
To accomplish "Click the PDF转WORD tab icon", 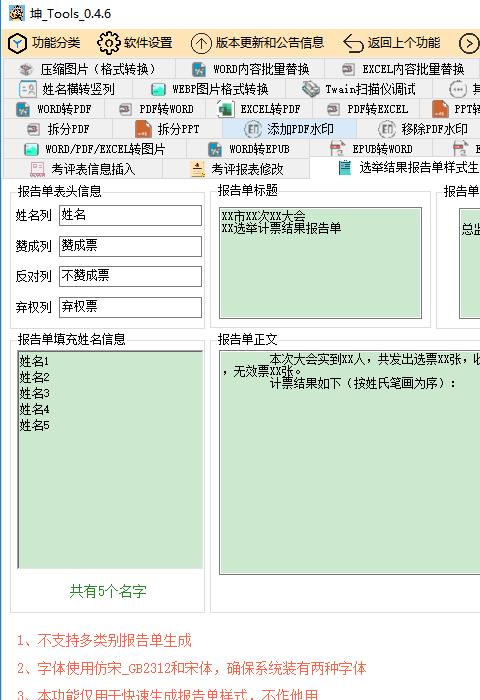I will (125, 109).
